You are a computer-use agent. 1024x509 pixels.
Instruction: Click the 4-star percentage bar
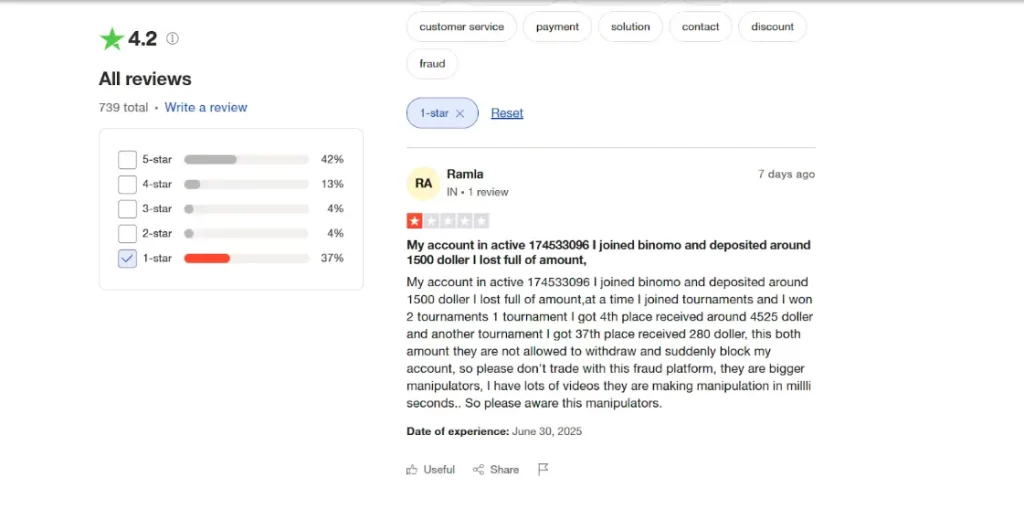coord(246,184)
